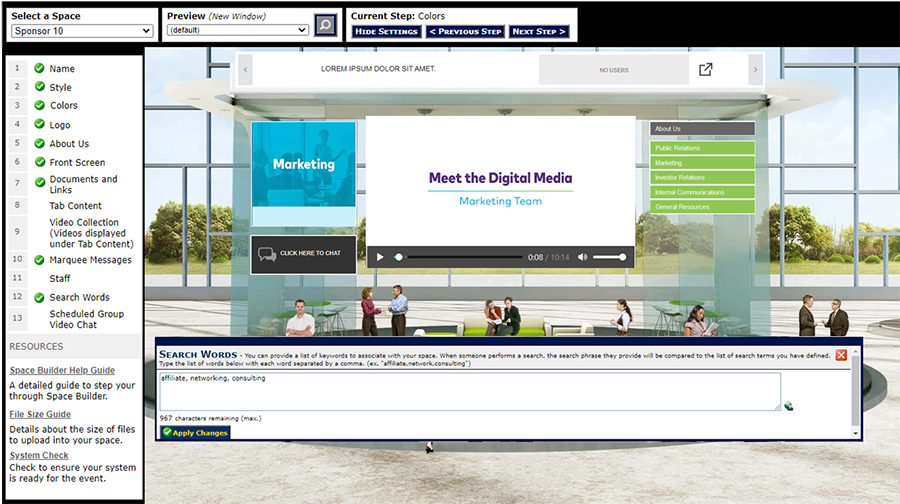900x504 pixels.
Task: Click the preview magnifier icon button
Action: [x=325, y=25]
